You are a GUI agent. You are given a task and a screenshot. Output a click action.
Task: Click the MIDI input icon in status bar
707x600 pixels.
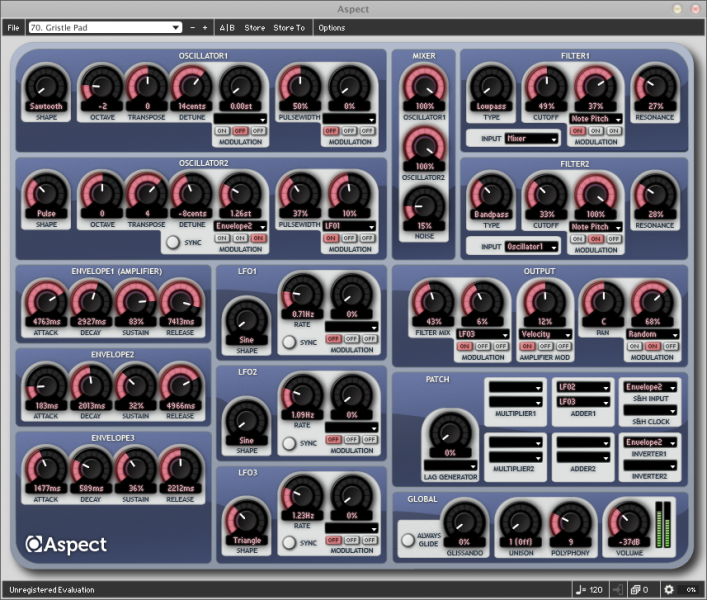click(x=620, y=590)
